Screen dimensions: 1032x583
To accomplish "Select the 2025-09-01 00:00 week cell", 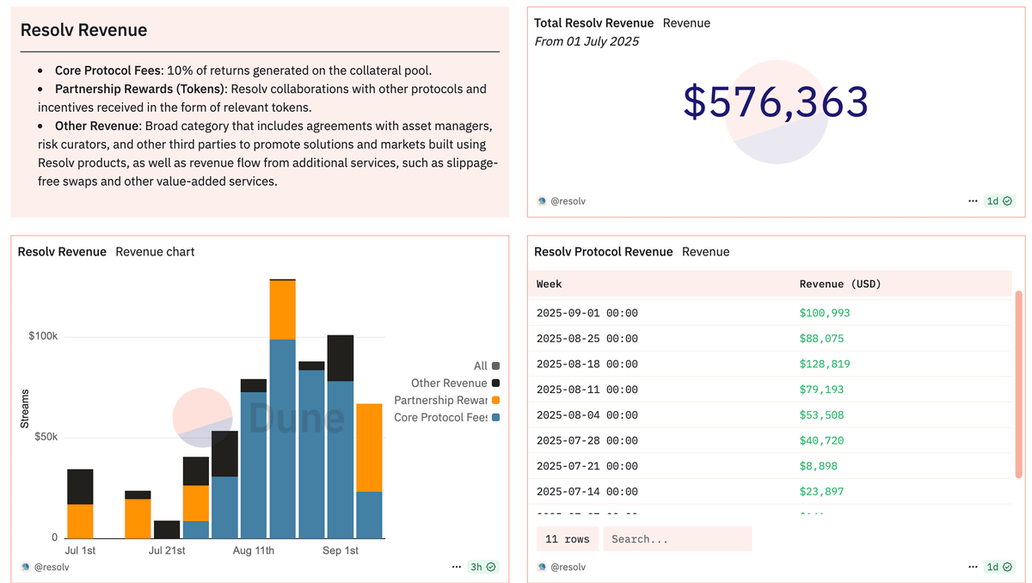I will (x=587, y=313).
